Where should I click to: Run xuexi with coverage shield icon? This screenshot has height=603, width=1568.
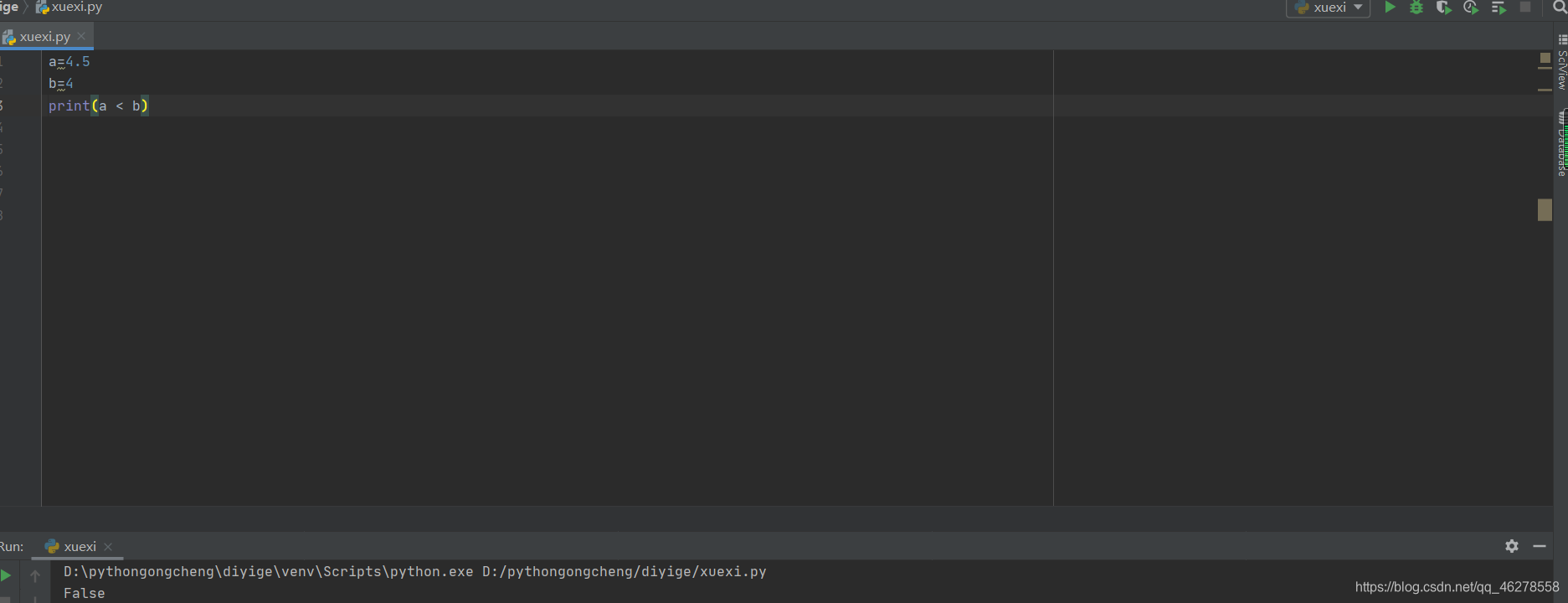[1443, 8]
